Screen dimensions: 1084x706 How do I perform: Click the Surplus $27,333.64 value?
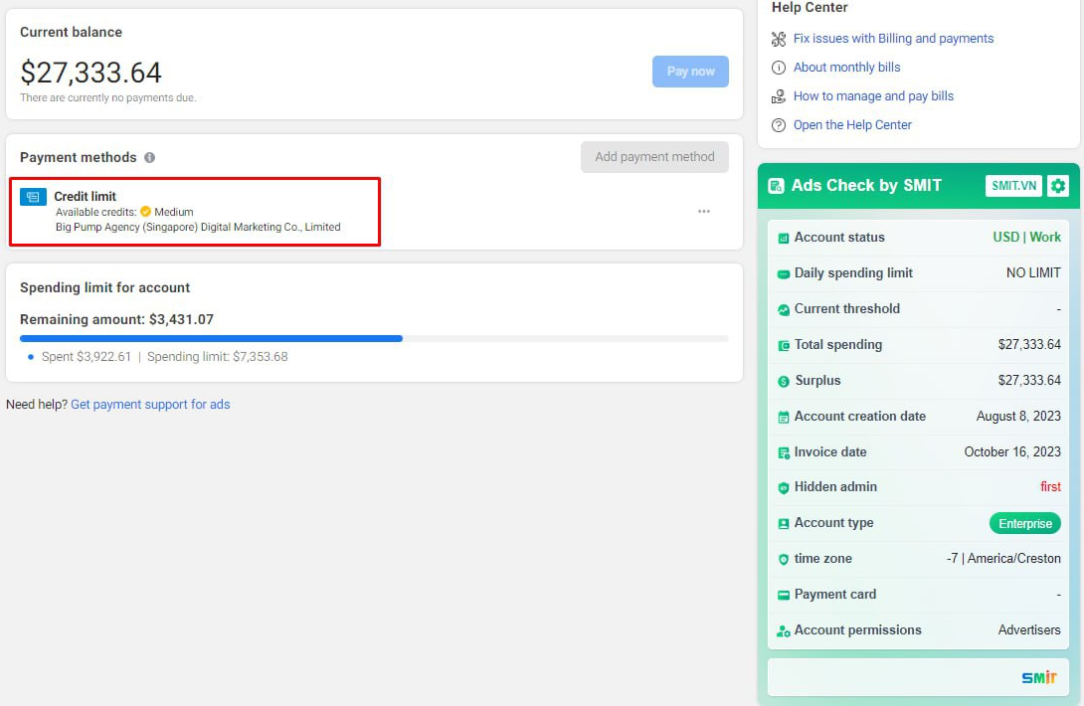coord(1029,380)
